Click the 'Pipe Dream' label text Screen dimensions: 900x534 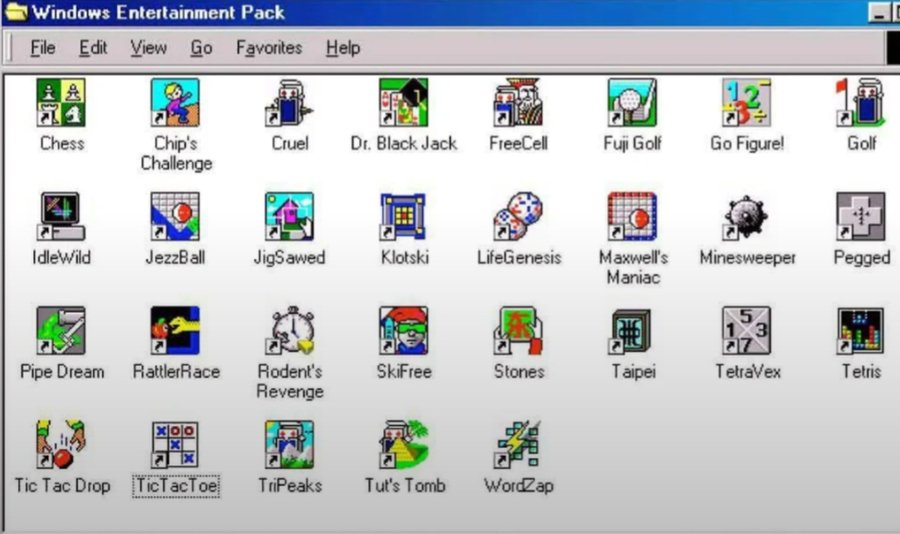click(62, 372)
